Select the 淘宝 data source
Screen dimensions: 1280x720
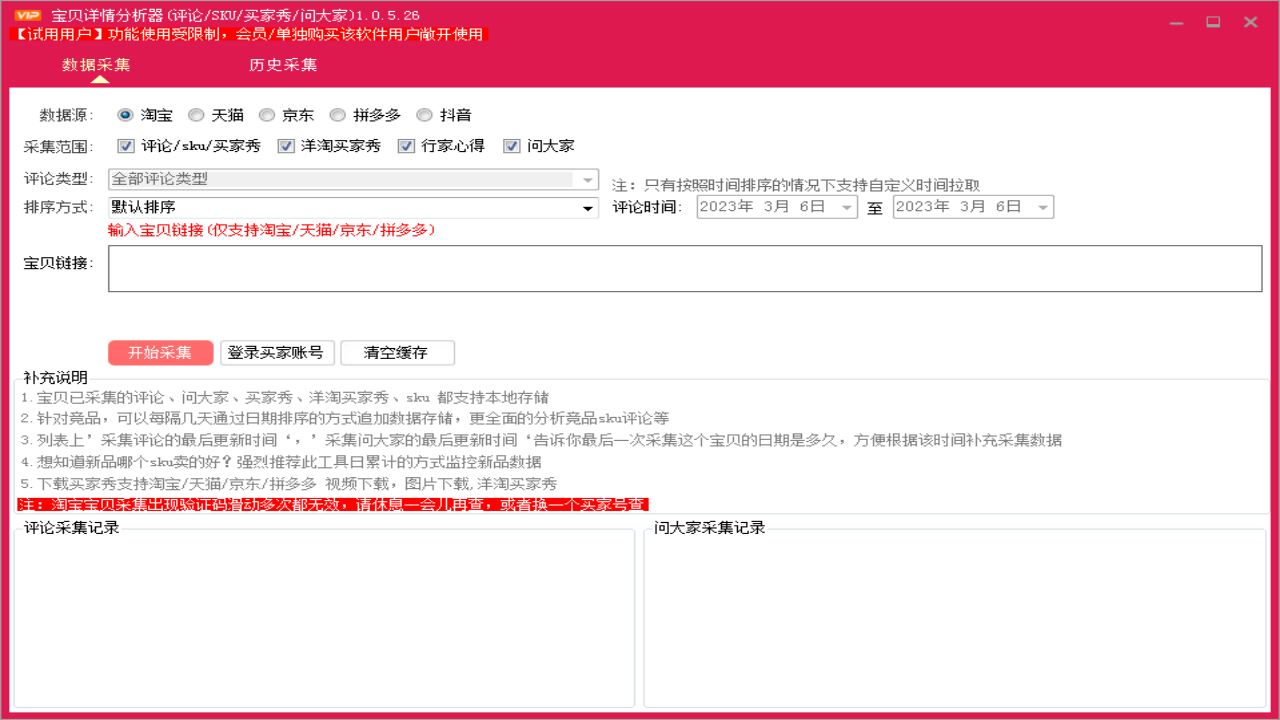pos(124,115)
